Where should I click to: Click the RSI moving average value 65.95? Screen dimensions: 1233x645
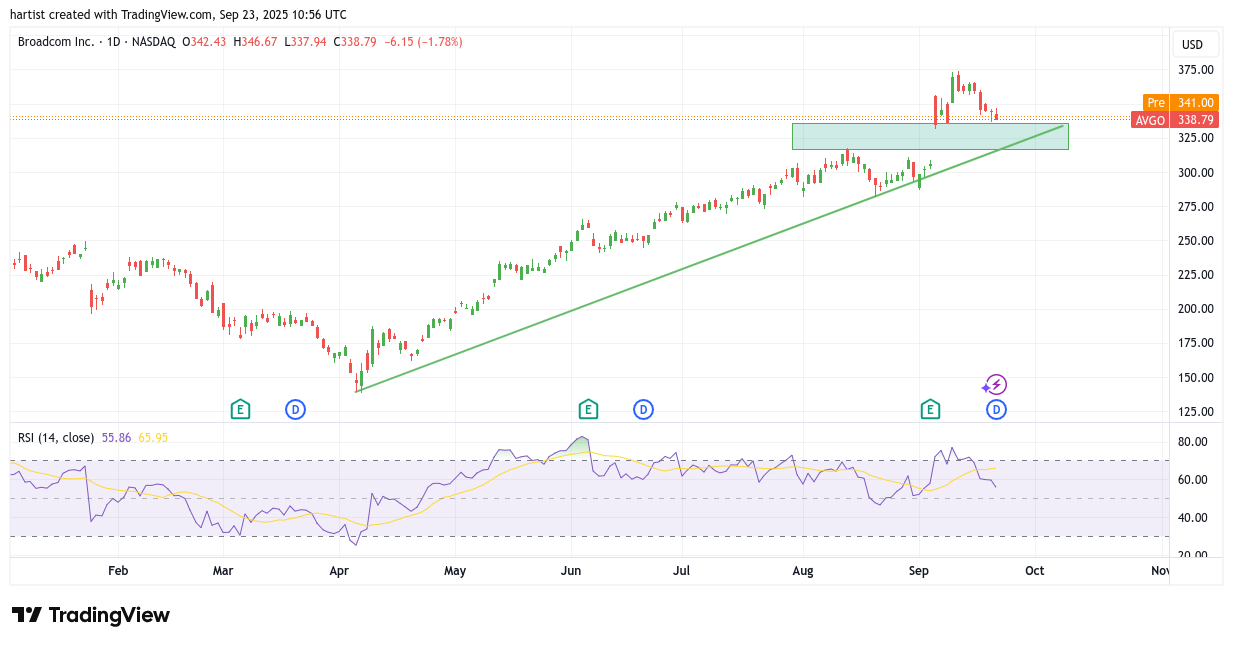153,438
